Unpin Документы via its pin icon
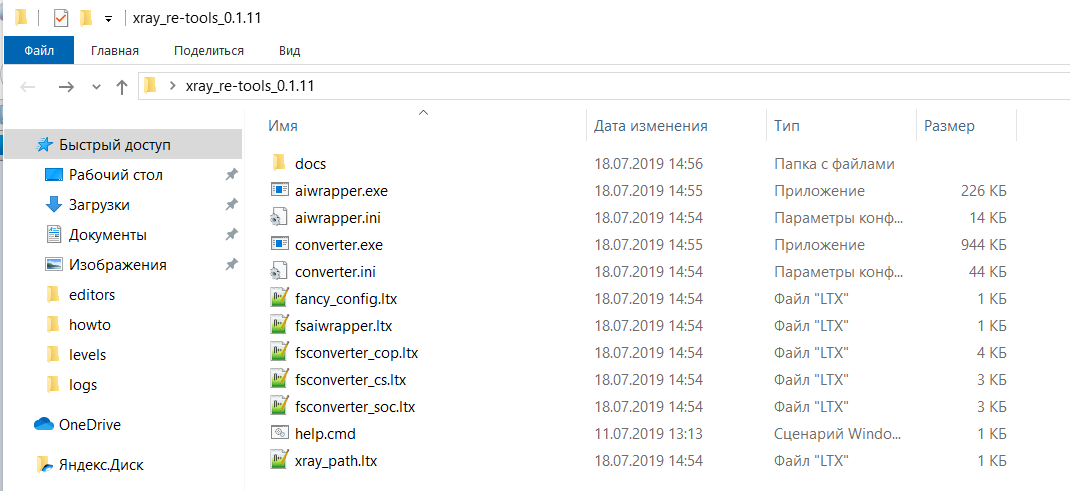The image size is (1070, 491). click(x=231, y=235)
